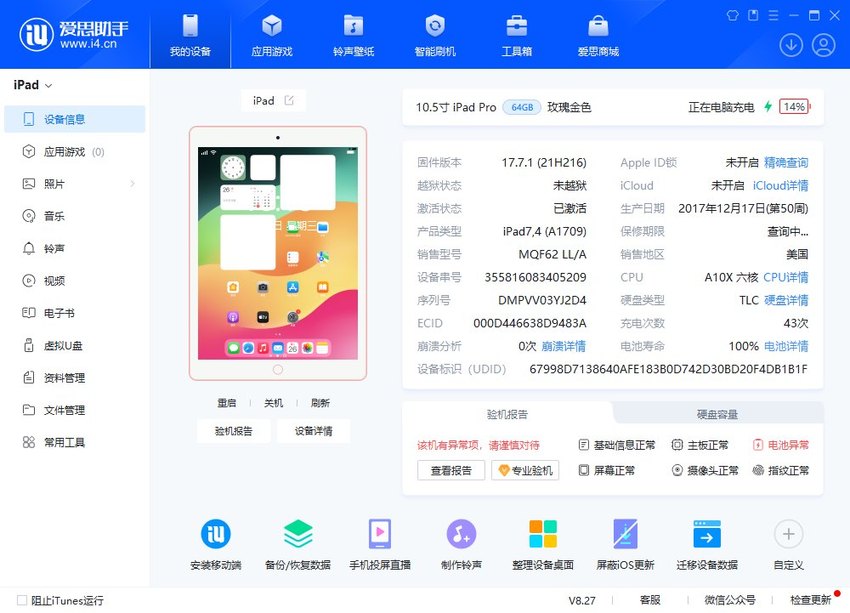This screenshot has width=850, height=613.
Task: Click the 铃声 bell icon
Action: [29, 248]
